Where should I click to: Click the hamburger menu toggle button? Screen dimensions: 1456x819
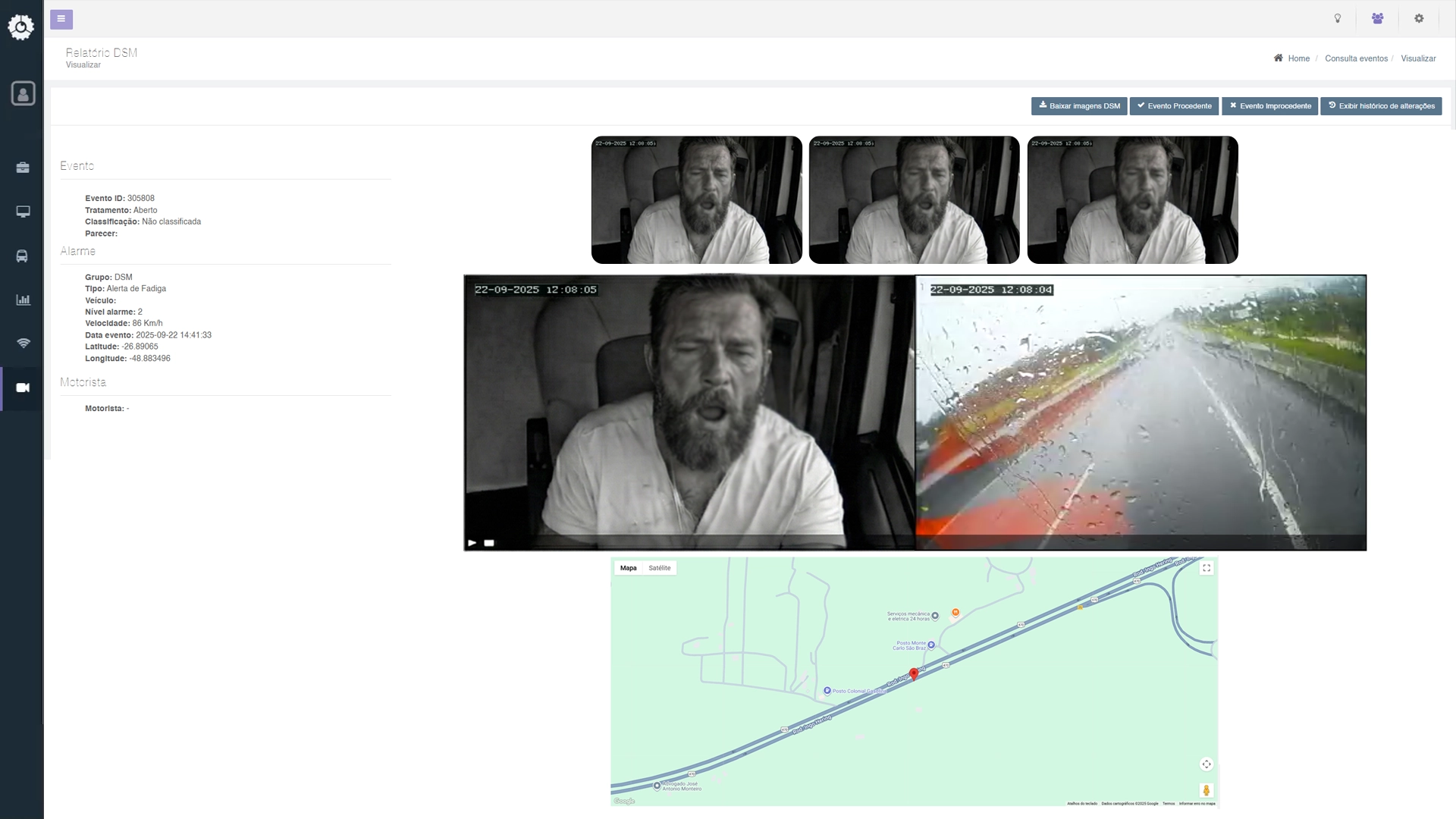(61, 19)
